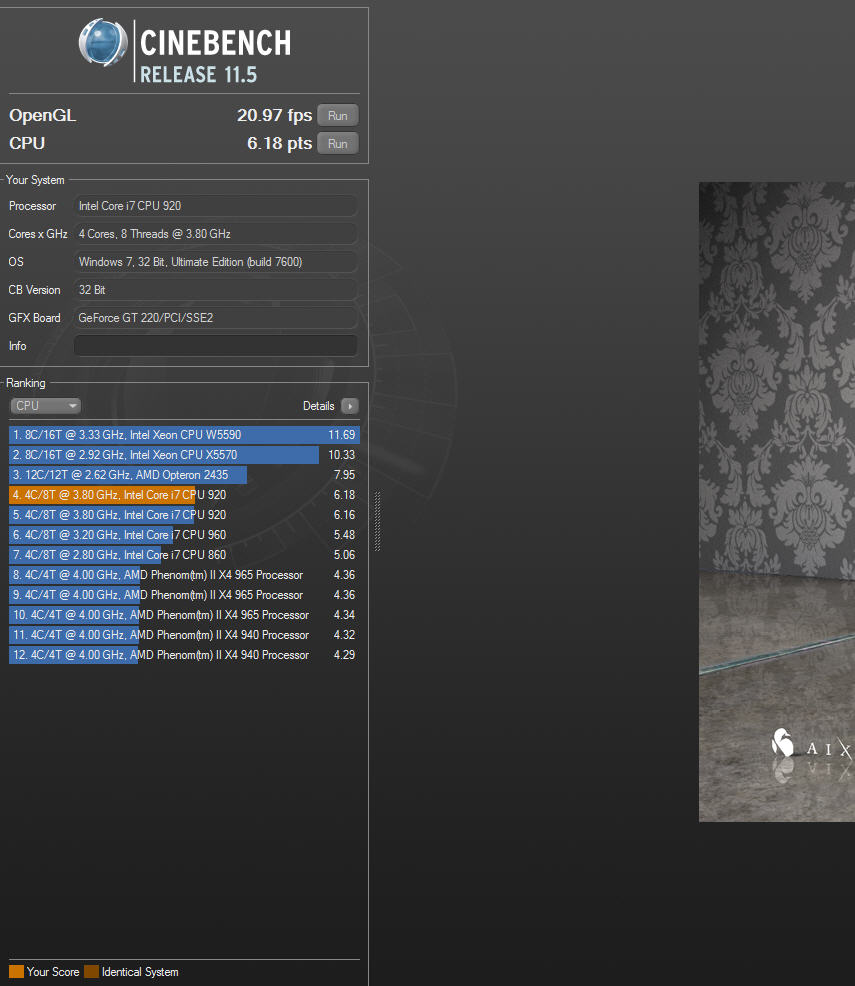Screen dimensions: 855x986
Task: Click the Identical System legend swatch
Action: tap(91, 972)
